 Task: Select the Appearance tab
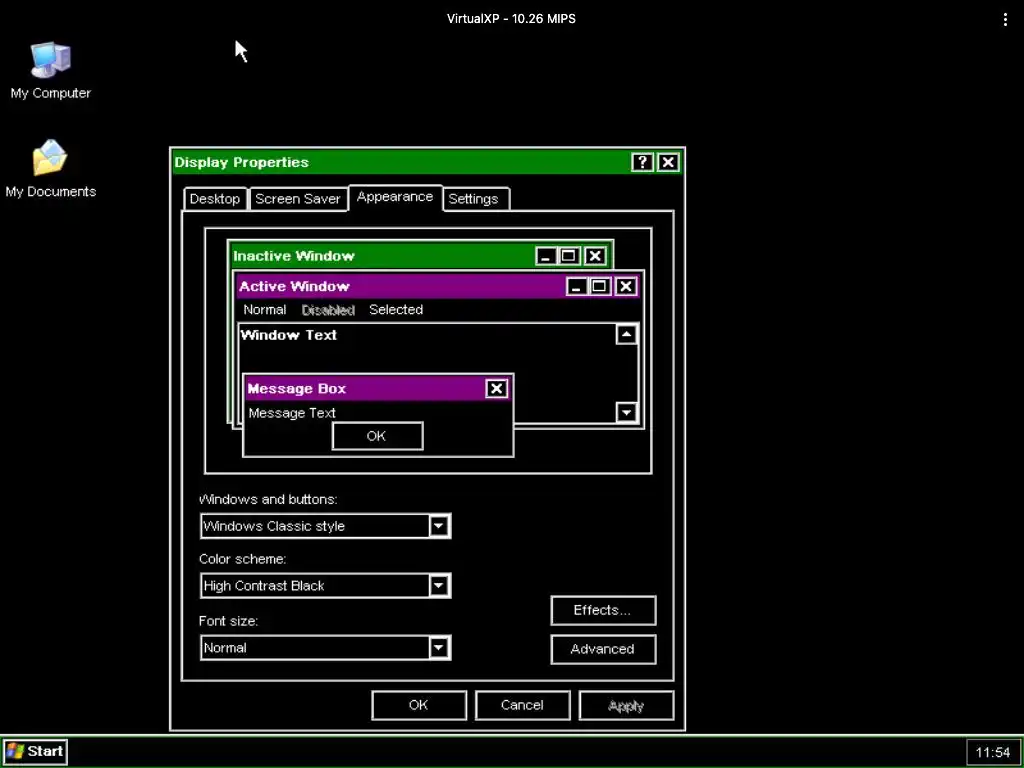click(394, 197)
